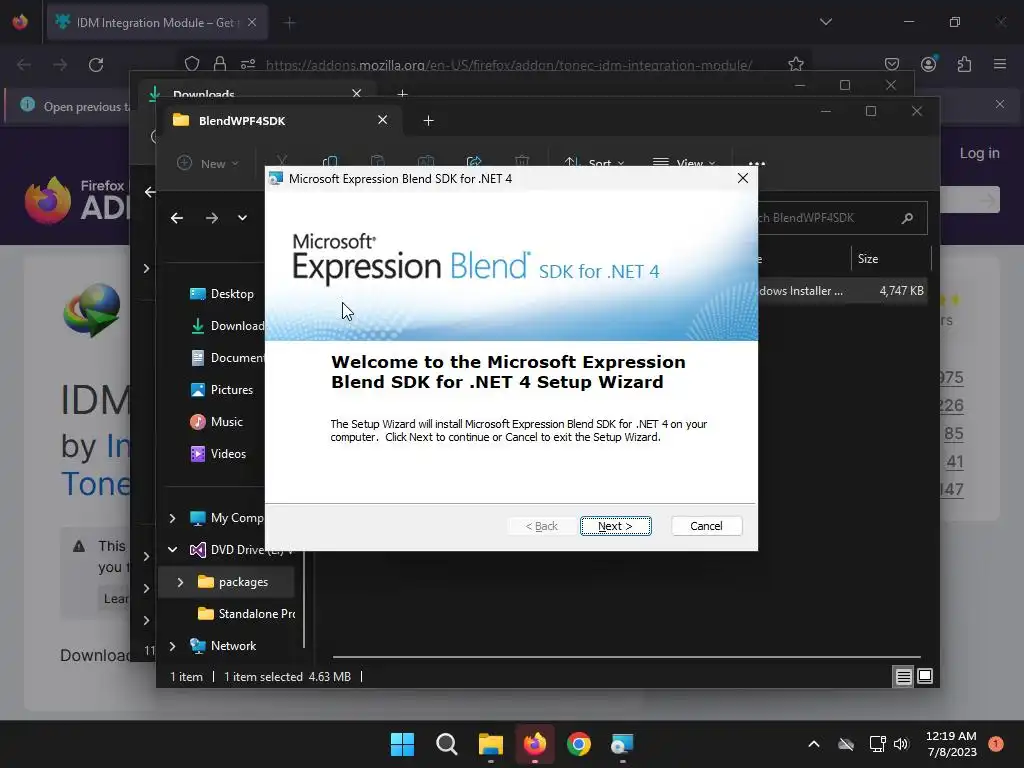Open Downloads in File Explorer sidebar
Screen dimensions: 1024x768
point(227,326)
